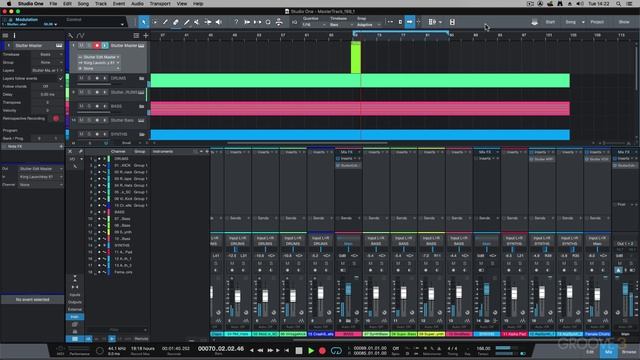Toggle monitor on the Stutter Master track

pos(104,45)
